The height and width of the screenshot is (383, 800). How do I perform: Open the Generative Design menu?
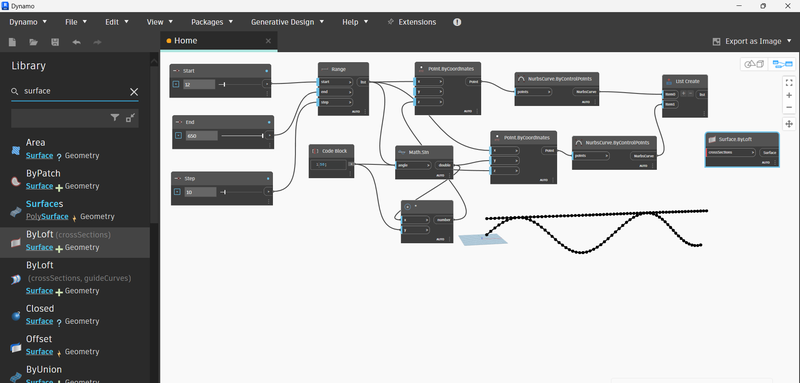coord(287,22)
